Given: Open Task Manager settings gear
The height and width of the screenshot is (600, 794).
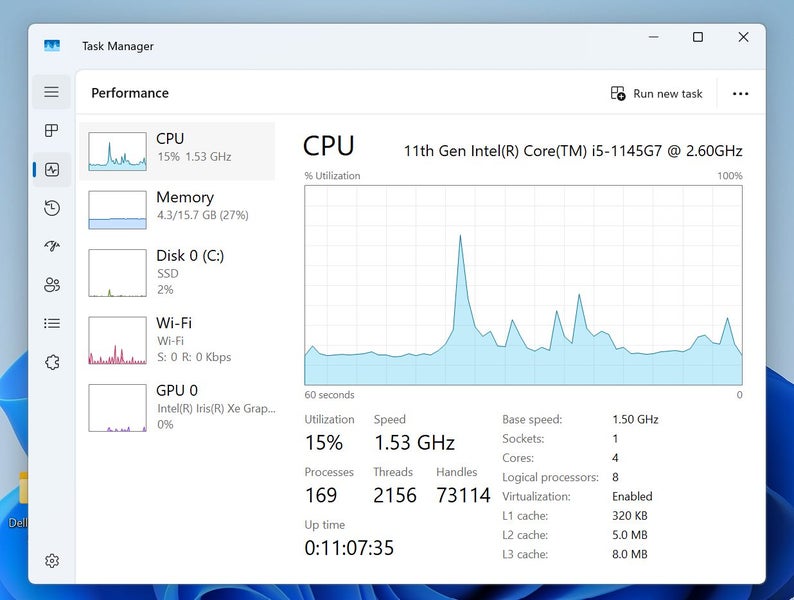Looking at the screenshot, I should [52, 561].
